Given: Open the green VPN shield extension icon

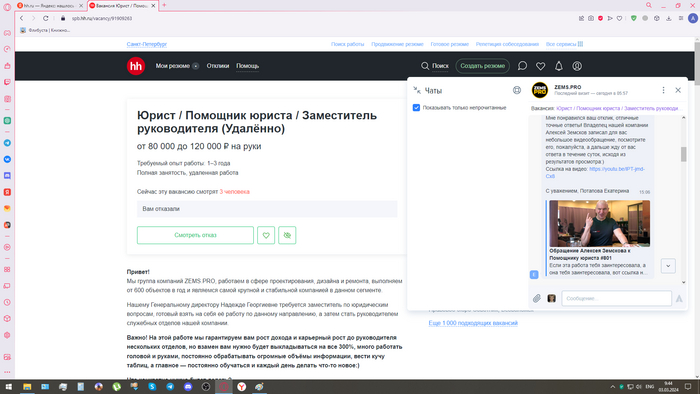Looking at the screenshot, I should click(633, 18).
